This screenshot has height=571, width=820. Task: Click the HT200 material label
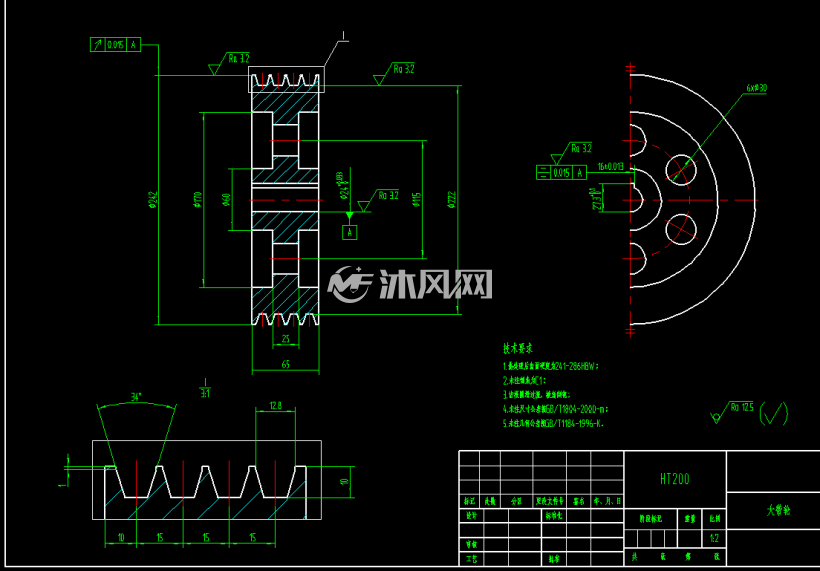point(675,478)
